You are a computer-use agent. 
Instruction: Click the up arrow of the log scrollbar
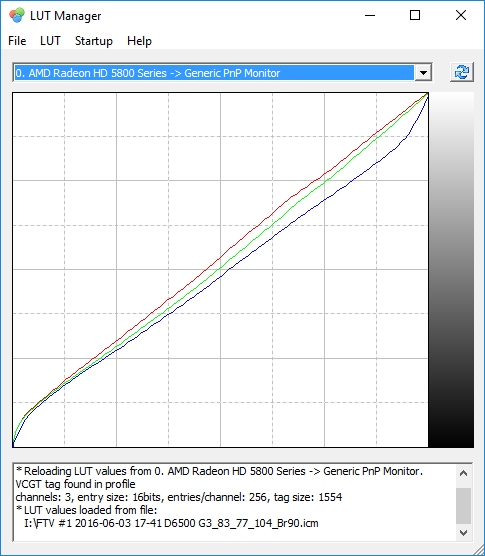pos(463,474)
